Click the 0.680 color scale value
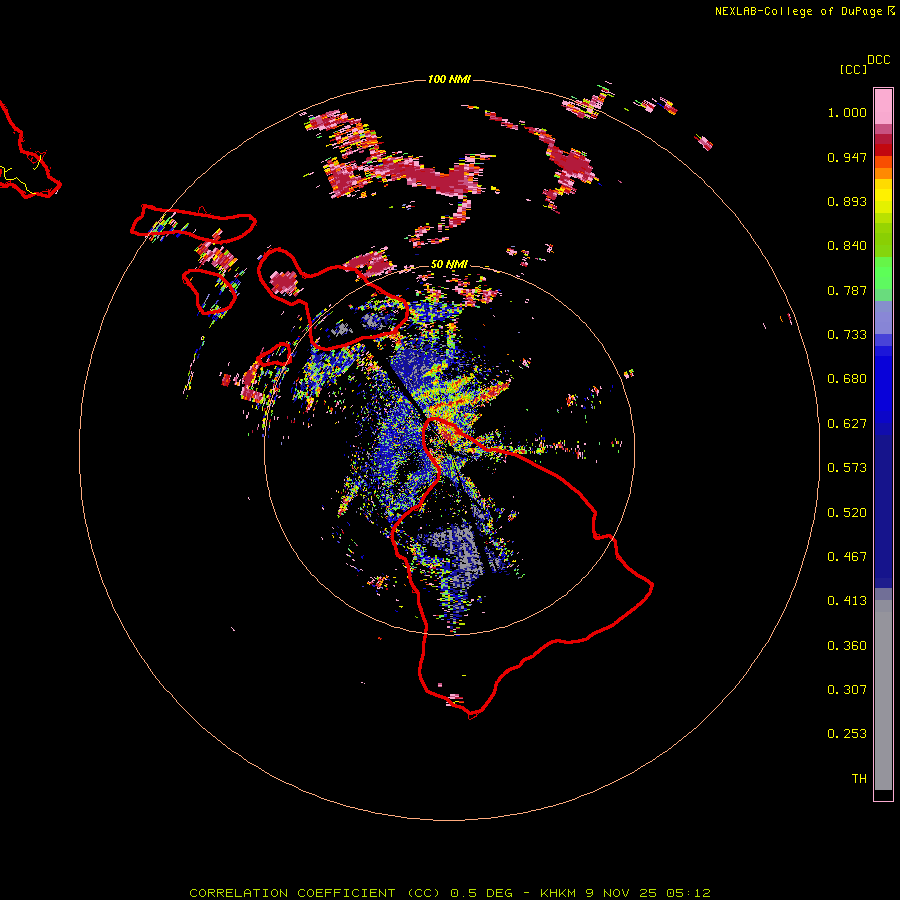Screen dimensions: 900x900 pos(847,379)
